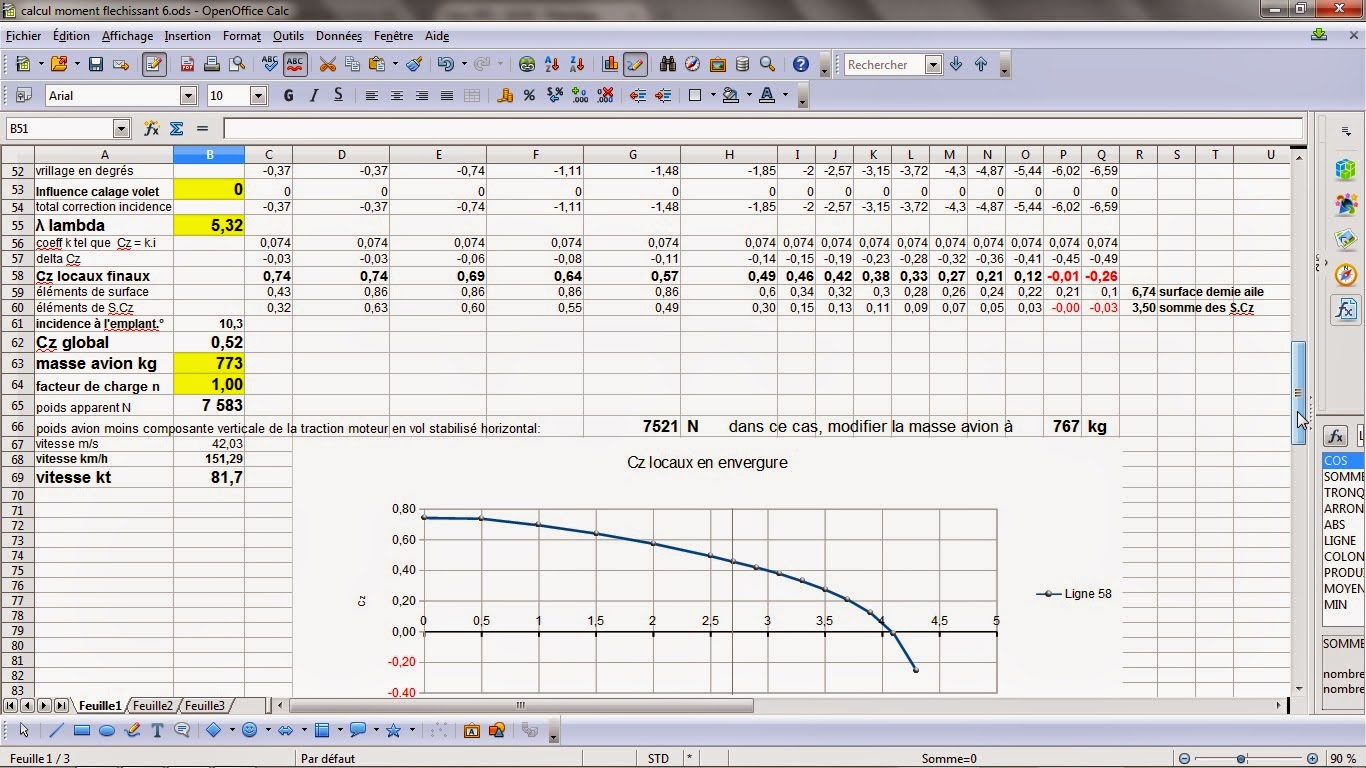Open the Insertion menu
The width and height of the screenshot is (1366, 768).
[x=188, y=35]
